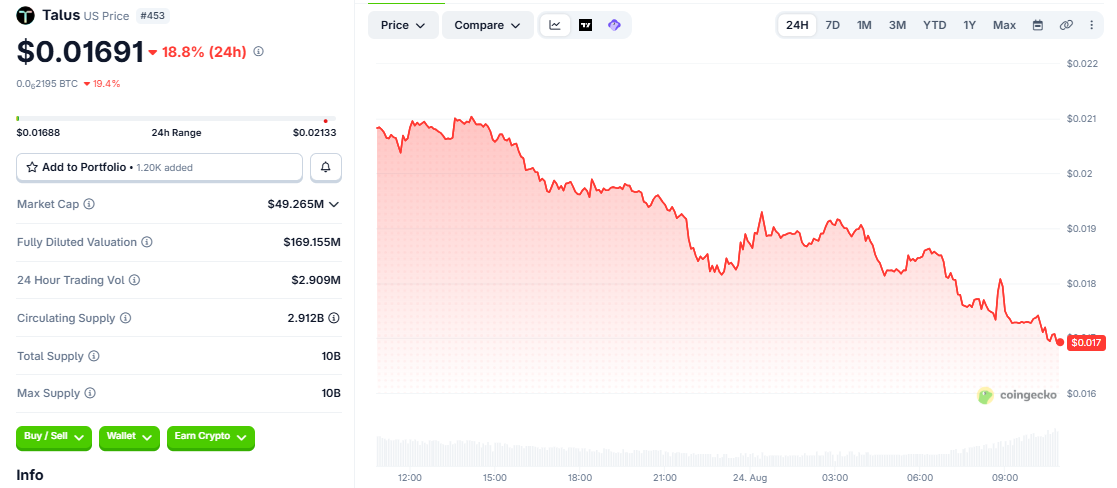Click the 0.0₆2195 BTC price text
The width and height of the screenshot is (1117, 488).
pyautogui.click(x=47, y=83)
